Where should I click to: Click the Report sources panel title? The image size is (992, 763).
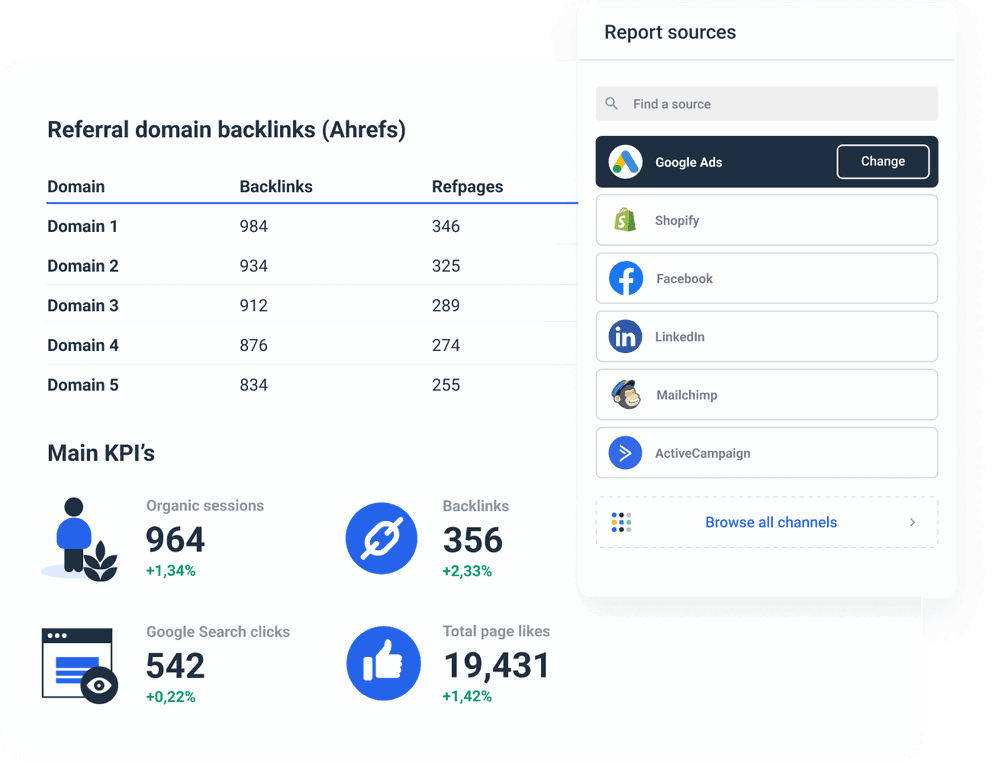coord(670,32)
